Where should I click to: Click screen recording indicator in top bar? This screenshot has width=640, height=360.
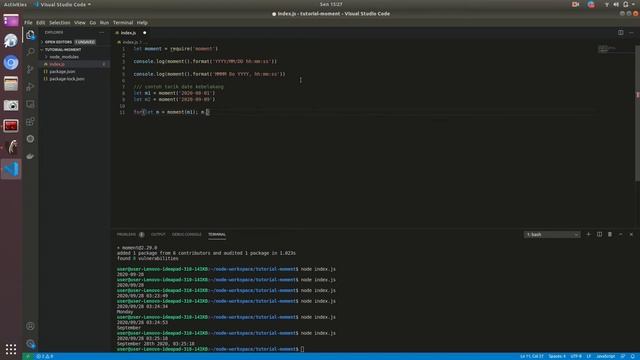pos(576,4)
